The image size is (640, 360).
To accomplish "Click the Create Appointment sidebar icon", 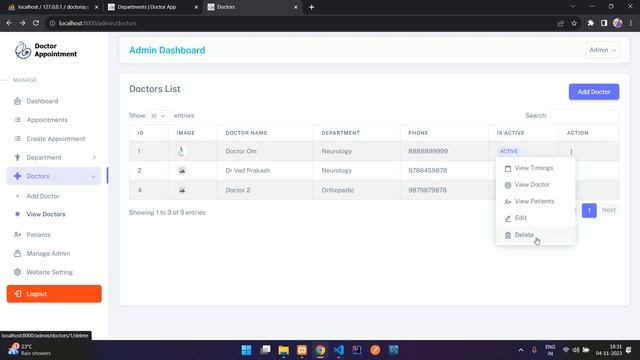I will [17, 139].
